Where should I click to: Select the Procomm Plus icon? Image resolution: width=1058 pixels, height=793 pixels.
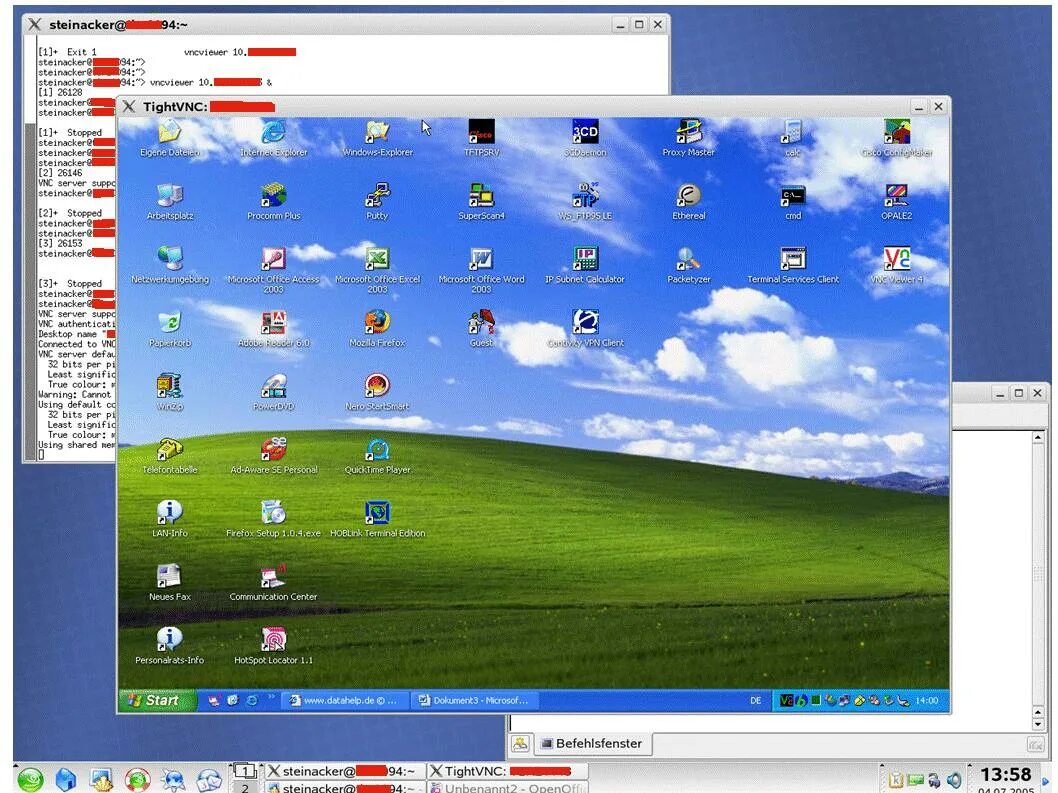pyautogui.click(x=273, y=196)
